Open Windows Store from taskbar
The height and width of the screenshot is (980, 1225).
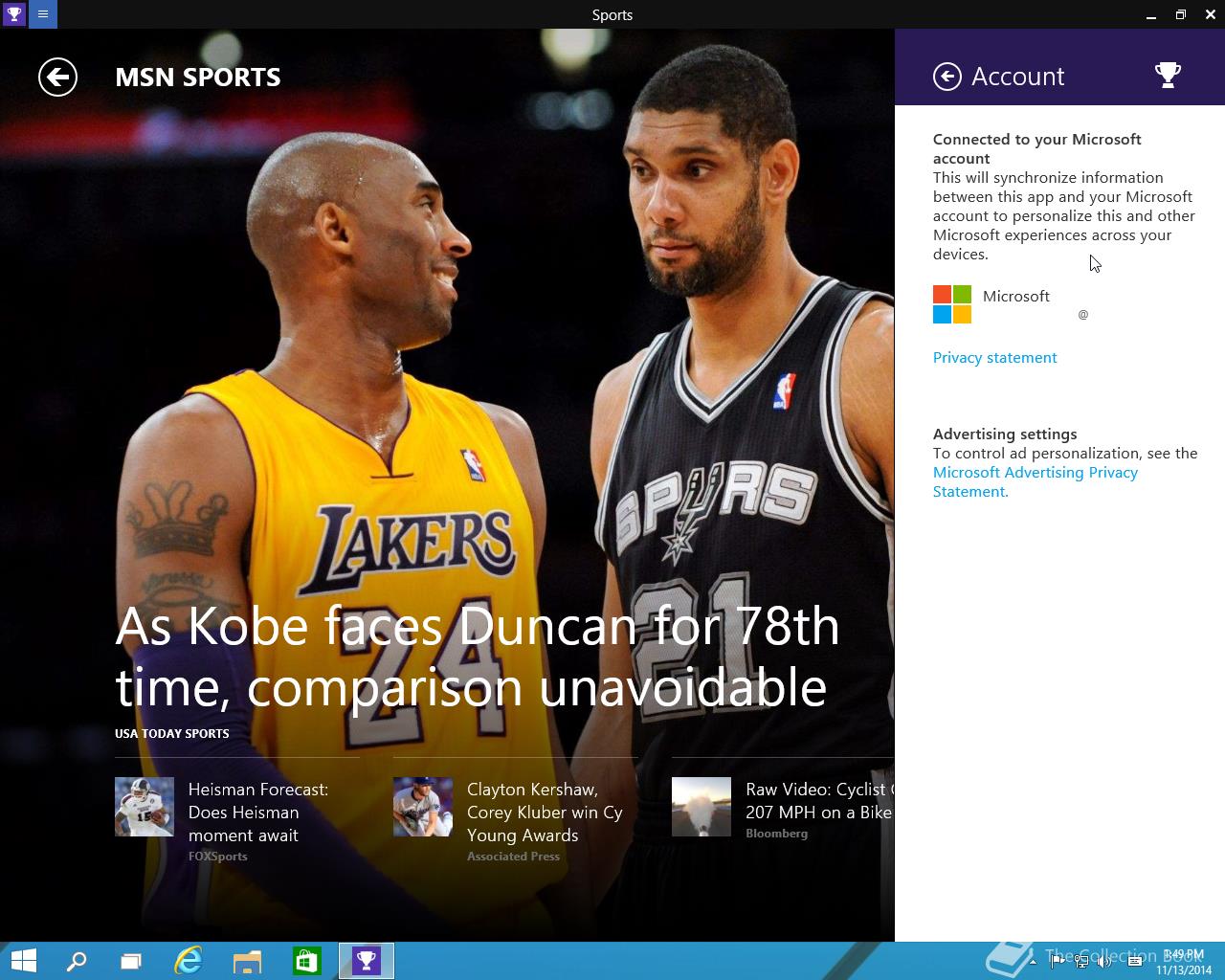click(x=306, y=961)
